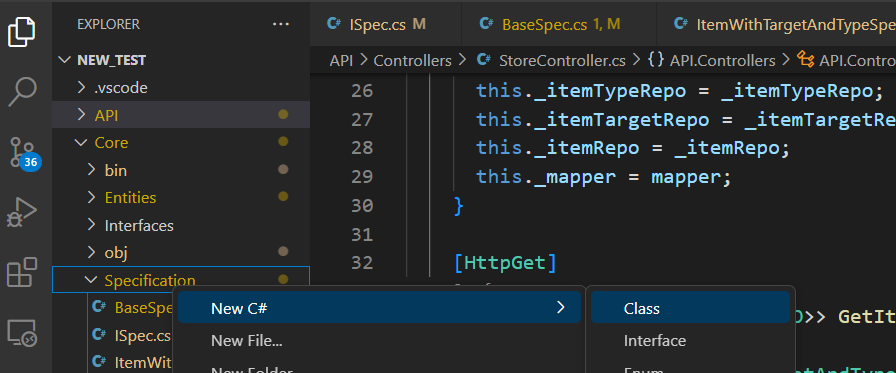Click the API.Contro class breadcrumb
The width and height of the screenshot is (896, 373).
click(x=857, y=60)
